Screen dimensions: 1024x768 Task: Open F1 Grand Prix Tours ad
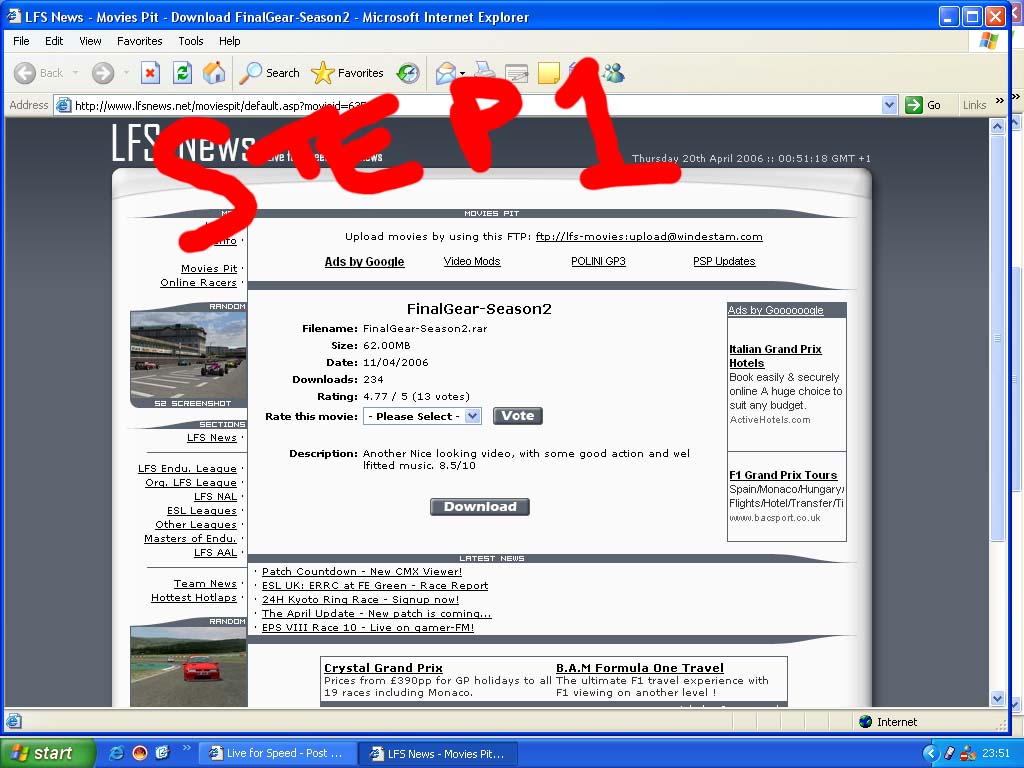click(x=783, y=475)
